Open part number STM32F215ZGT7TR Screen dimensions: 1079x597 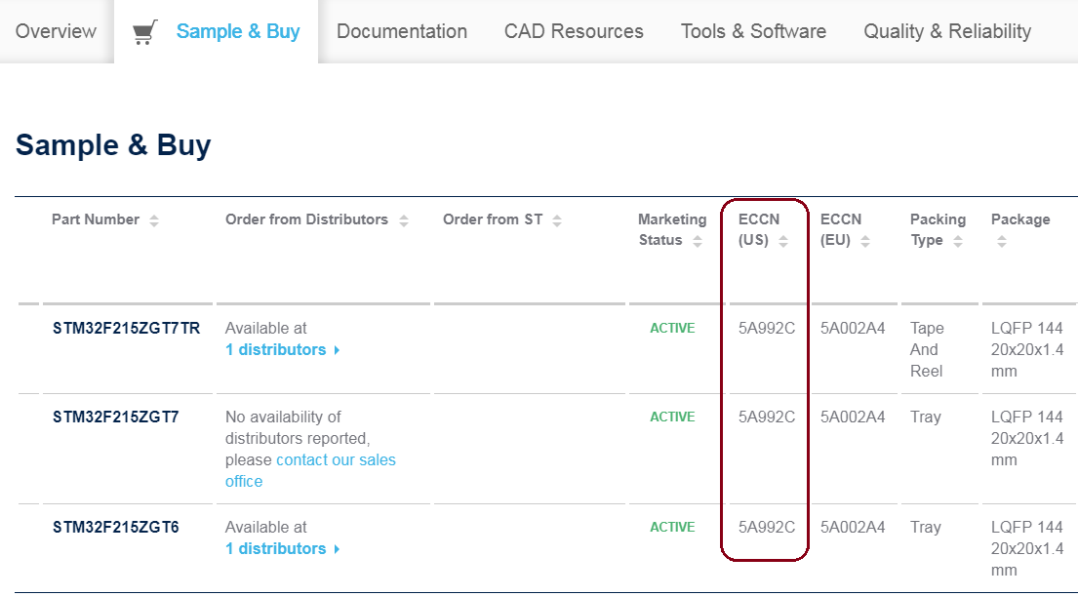[126, 328]
